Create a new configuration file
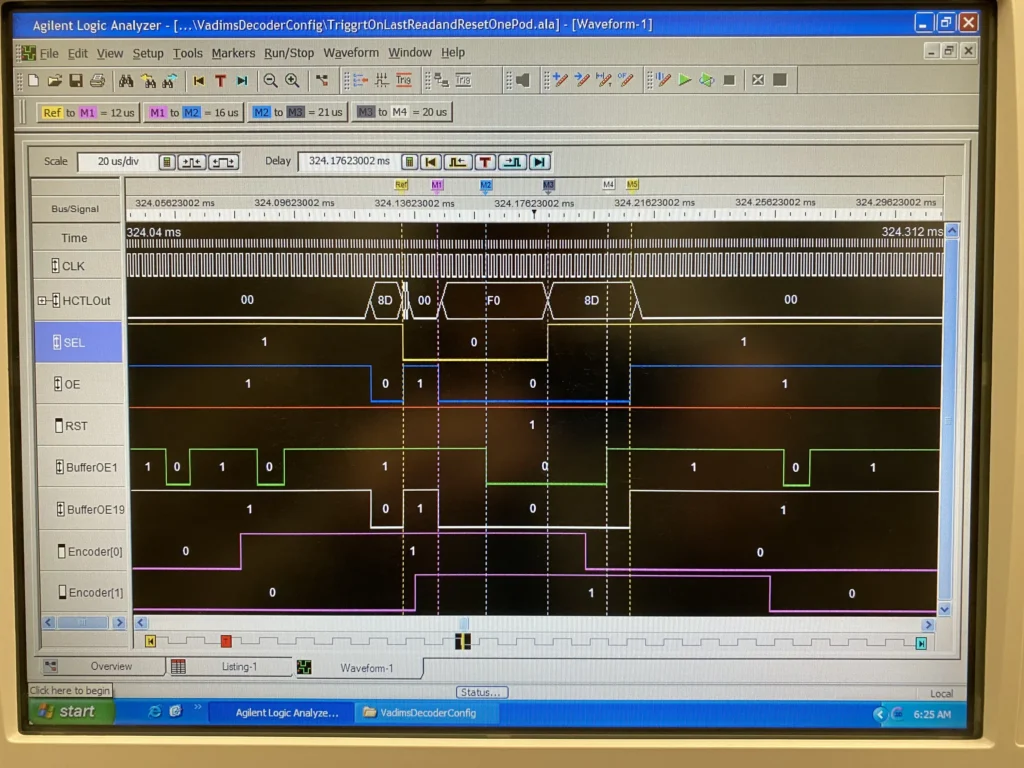1024x768 pixels. (x=33, y=80)
